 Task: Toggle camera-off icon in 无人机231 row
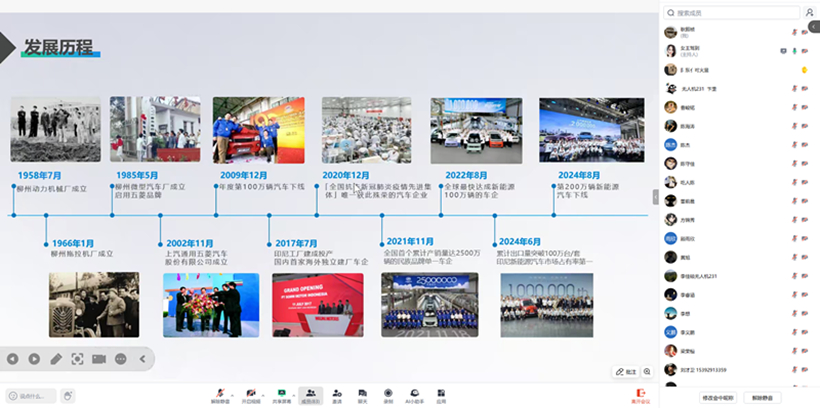coord(805,88)
